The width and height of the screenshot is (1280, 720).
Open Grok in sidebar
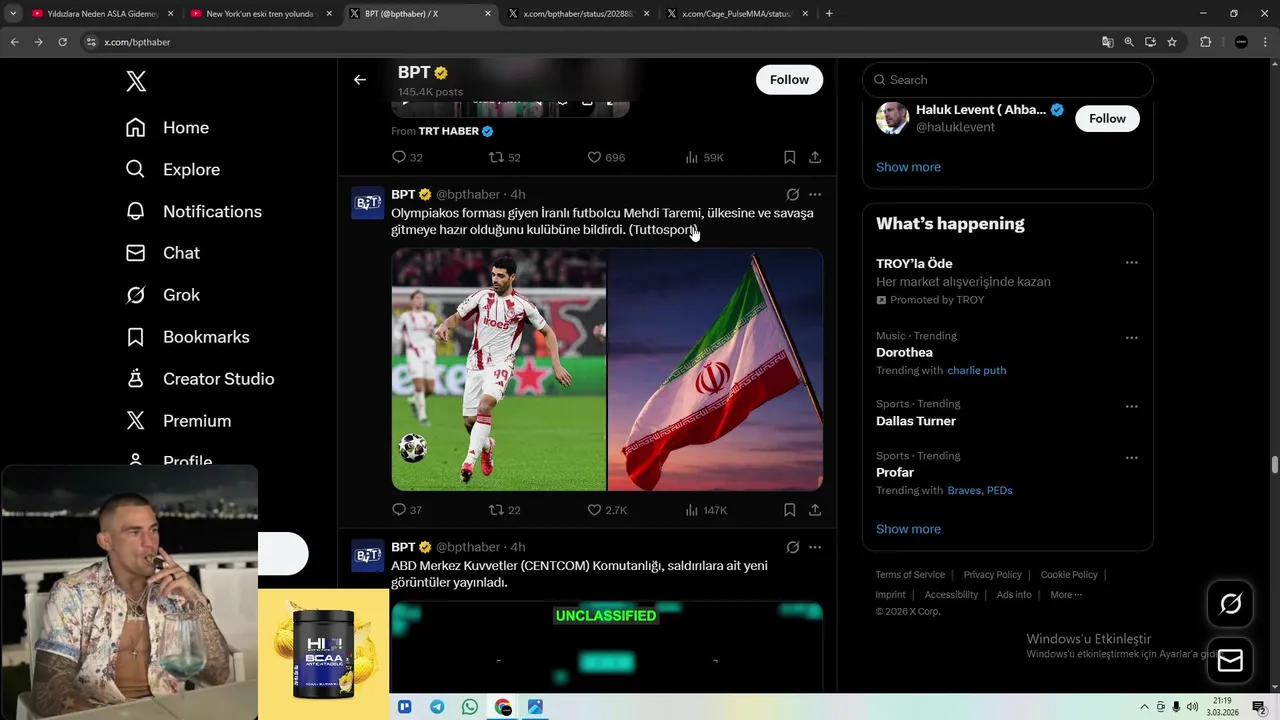pos(162,296)
